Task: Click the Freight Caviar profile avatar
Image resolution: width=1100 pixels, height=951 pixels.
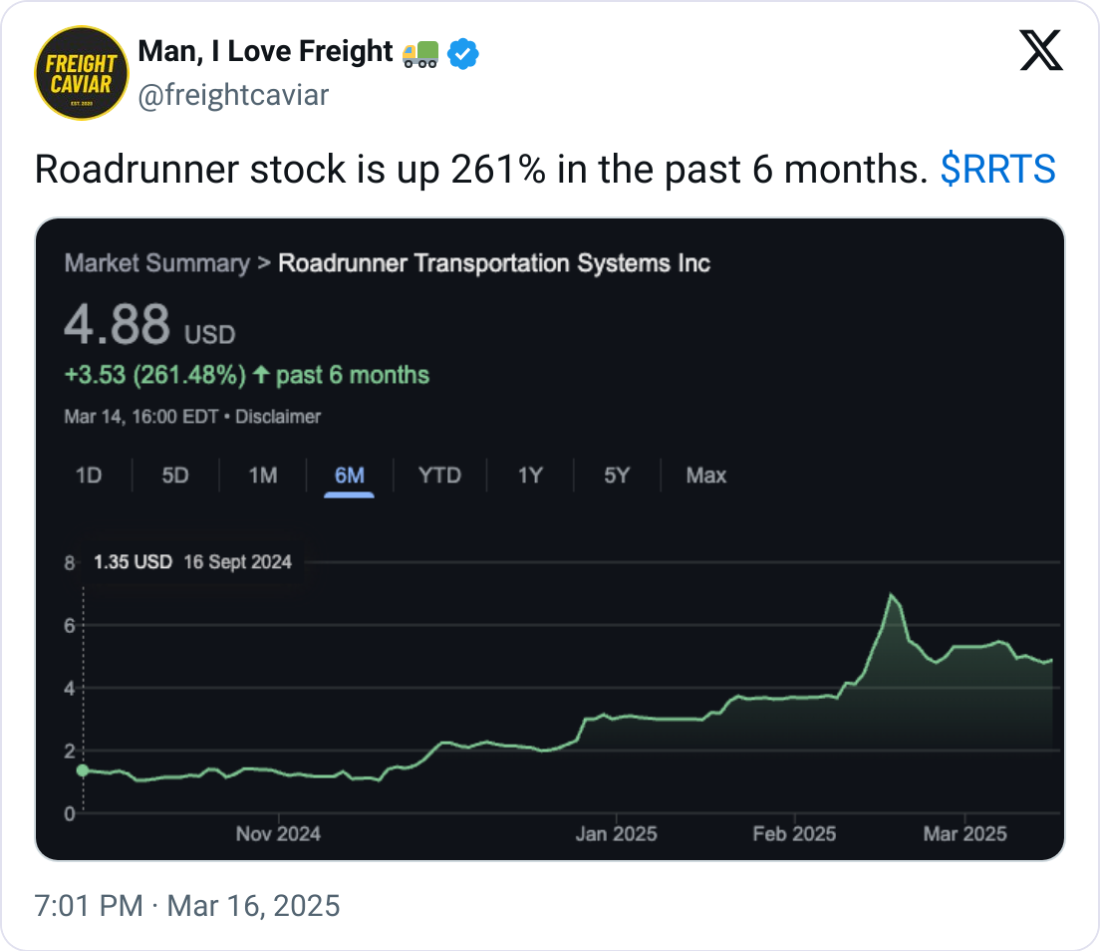Action: pos(82,73)
